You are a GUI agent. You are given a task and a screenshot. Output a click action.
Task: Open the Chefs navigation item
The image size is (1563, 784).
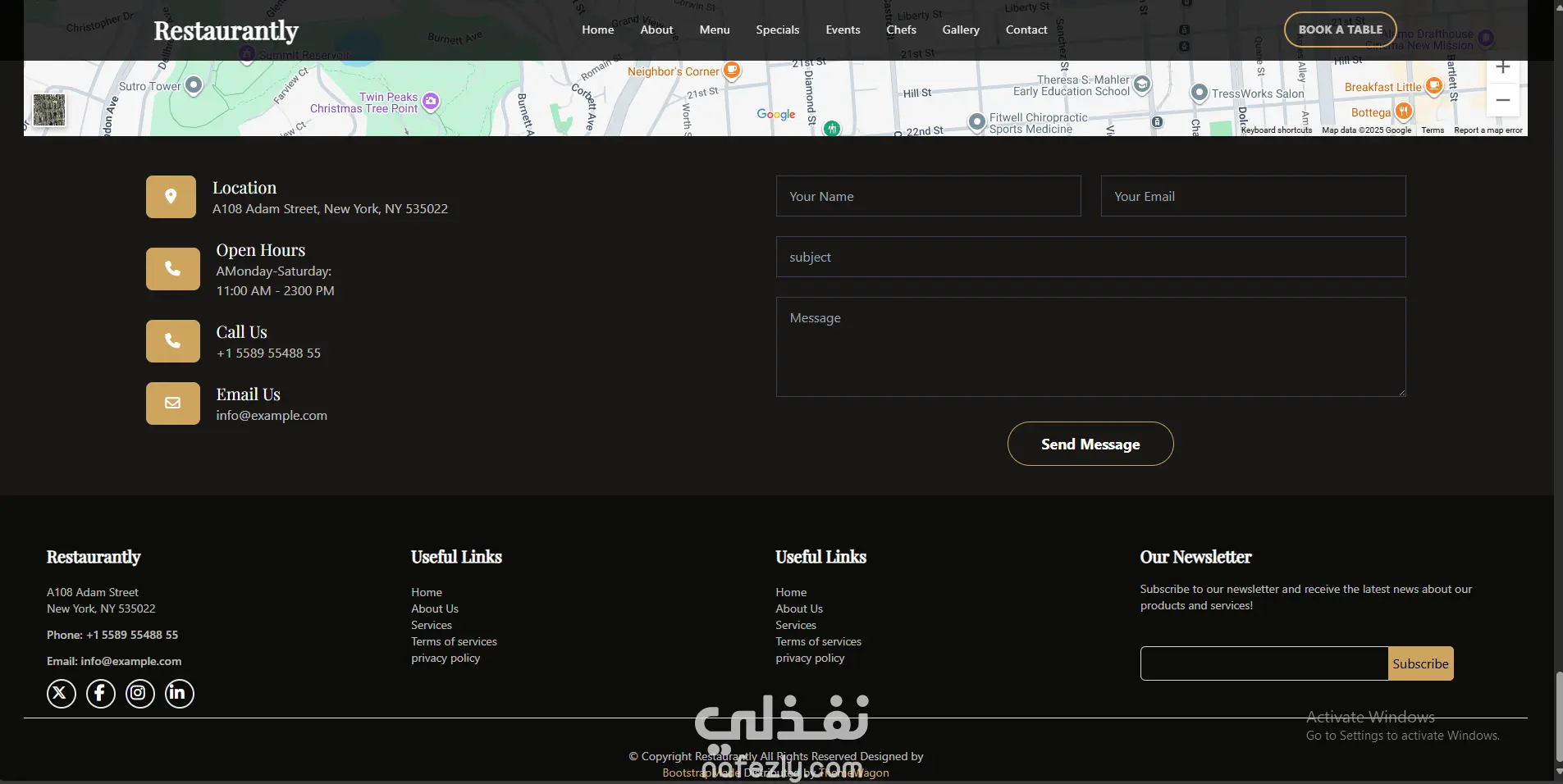coord(901,30)
